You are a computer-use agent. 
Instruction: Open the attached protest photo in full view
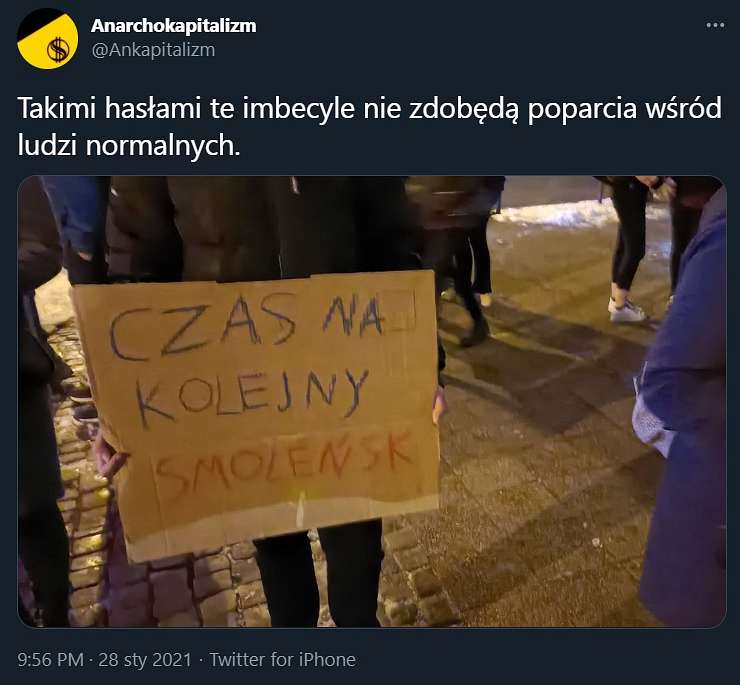coord(372,402)
